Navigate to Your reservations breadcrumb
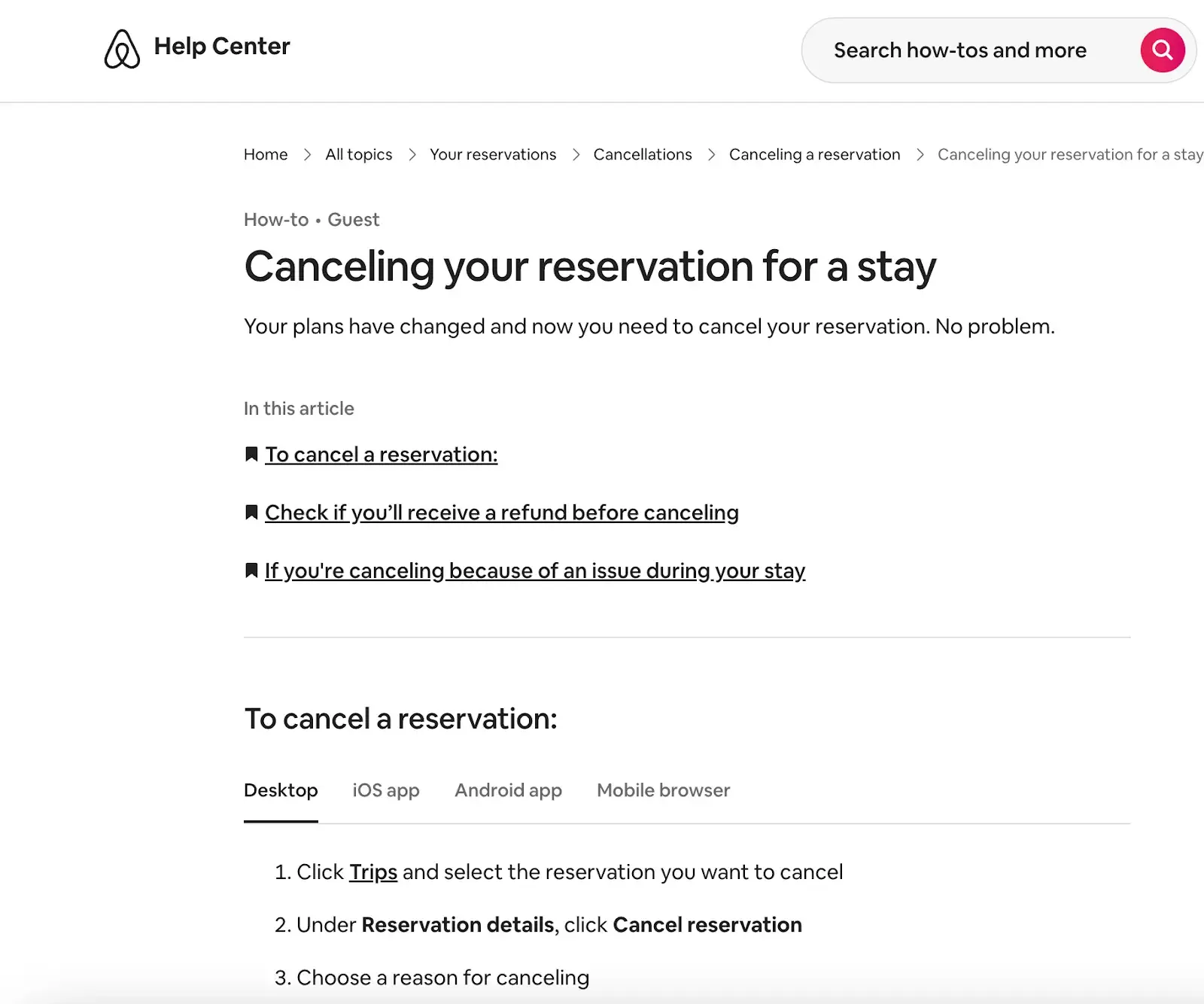The image size is (1204, 1004). [x=493, y=154]
